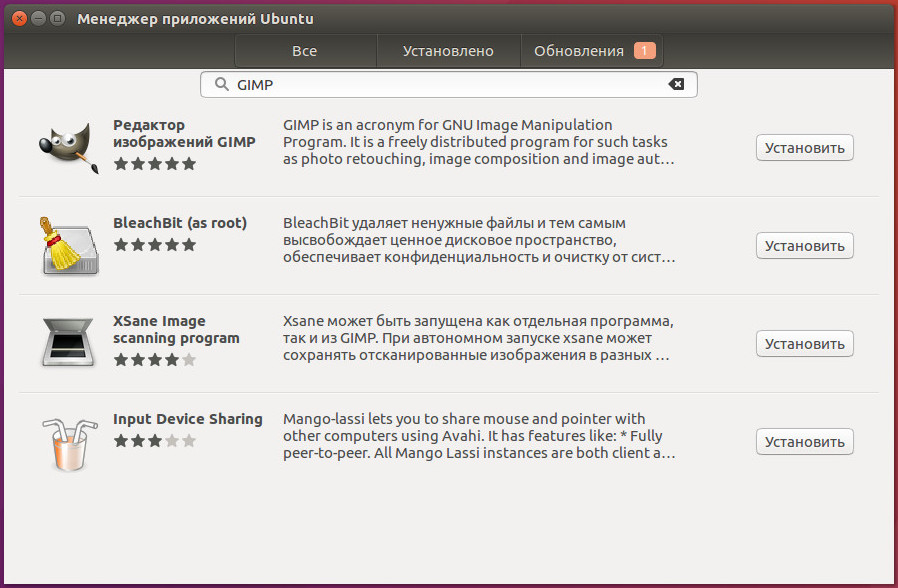Open the Обновления tab
The height and width of the screenshot is (588, 898).
[592, 51]
